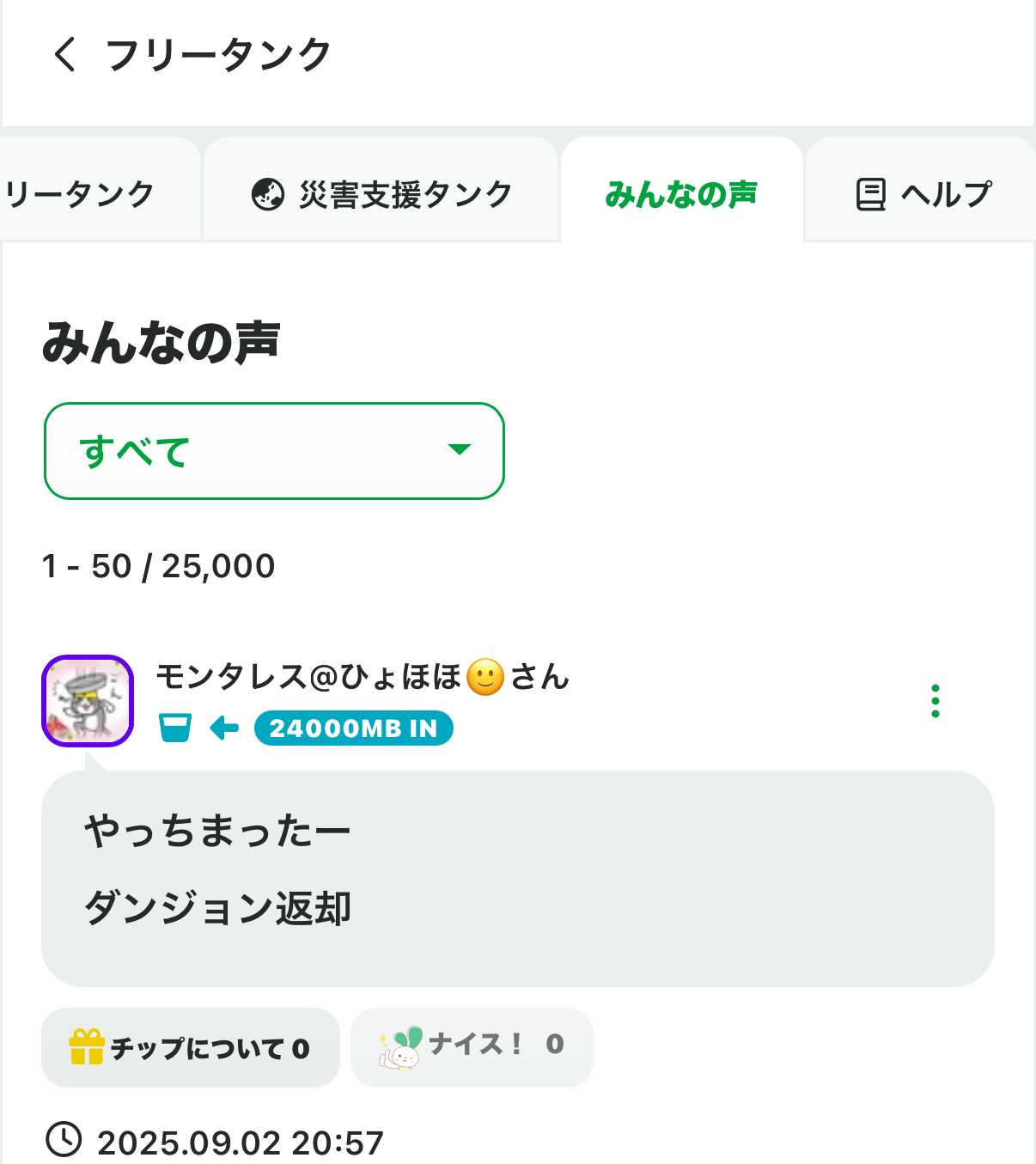Image resolution: width=1036 pixels, height=1164 pixels.
Task: Click the book icon on ヘルプ tab
Action: 870,194
